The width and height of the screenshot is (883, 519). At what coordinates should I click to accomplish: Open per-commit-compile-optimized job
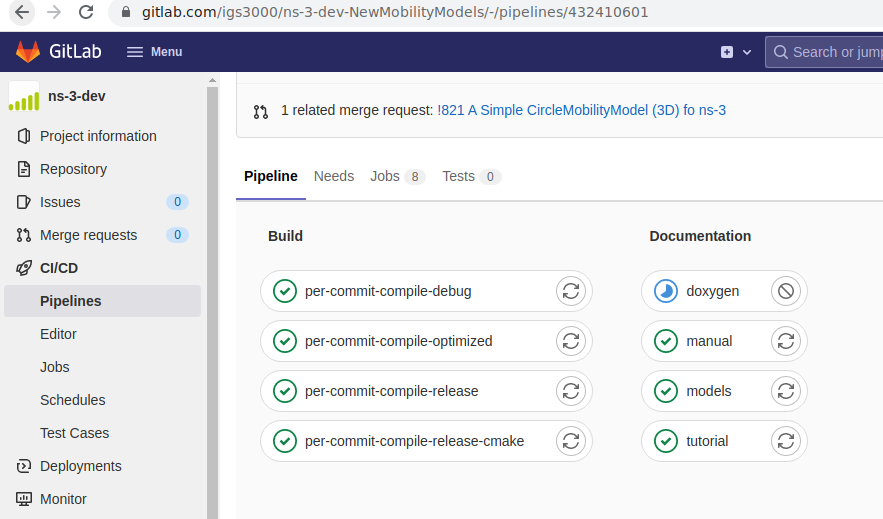tap(398, 341)
